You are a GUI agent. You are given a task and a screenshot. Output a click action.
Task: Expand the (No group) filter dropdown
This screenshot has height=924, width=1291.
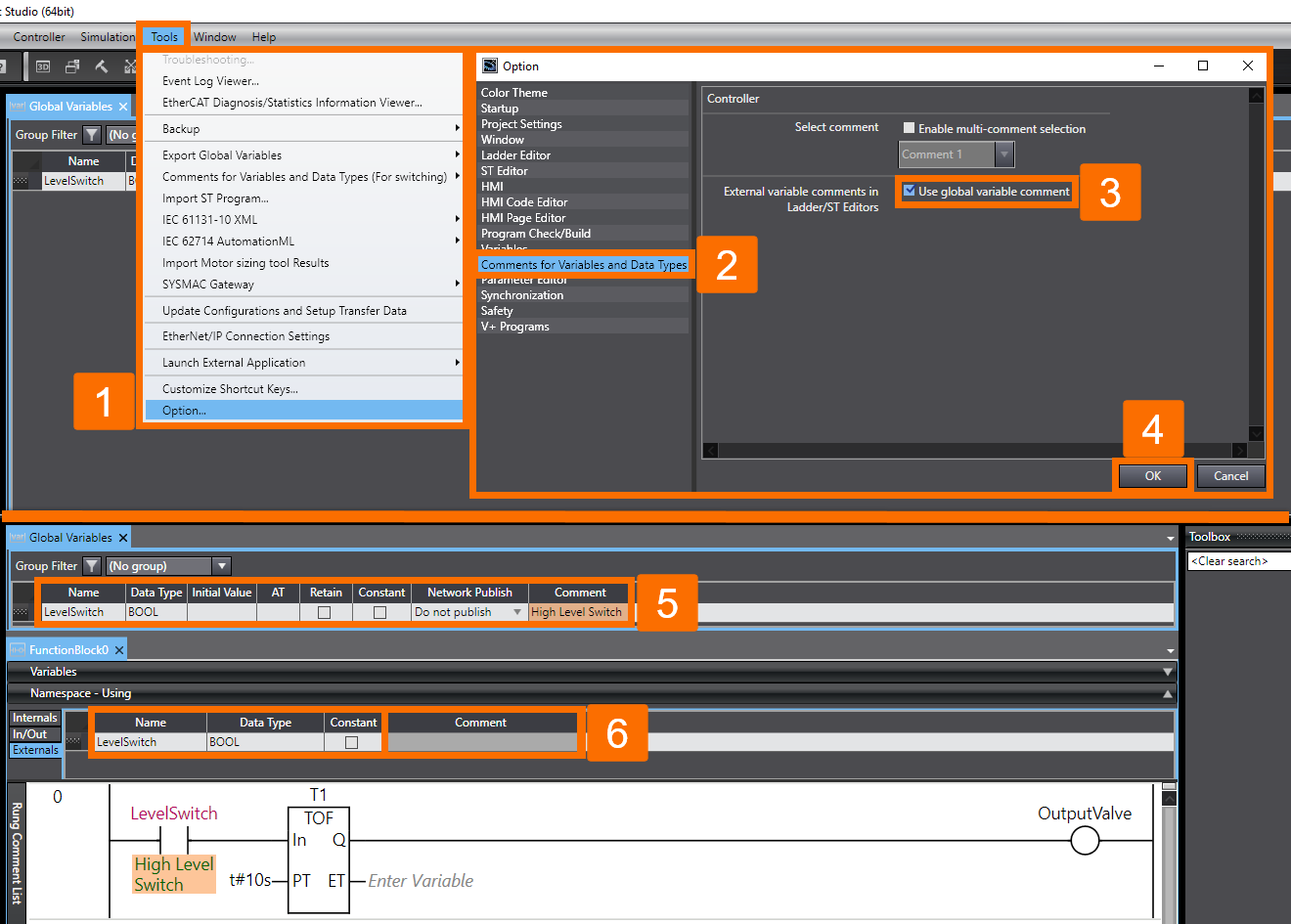pos(221,565)
